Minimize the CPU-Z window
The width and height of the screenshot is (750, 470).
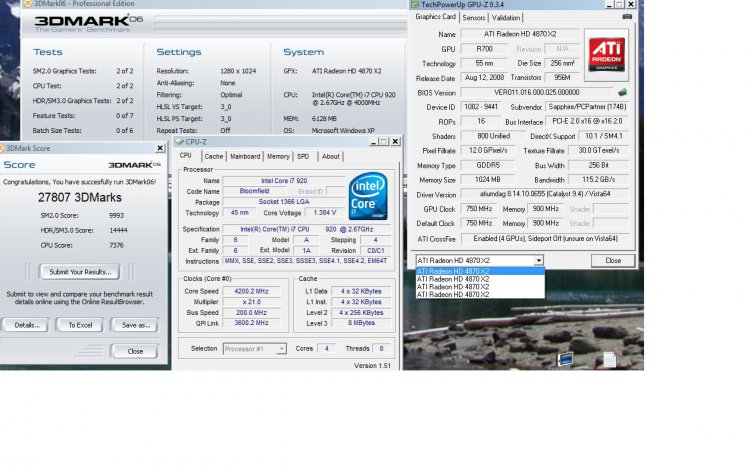coord(374,142)
